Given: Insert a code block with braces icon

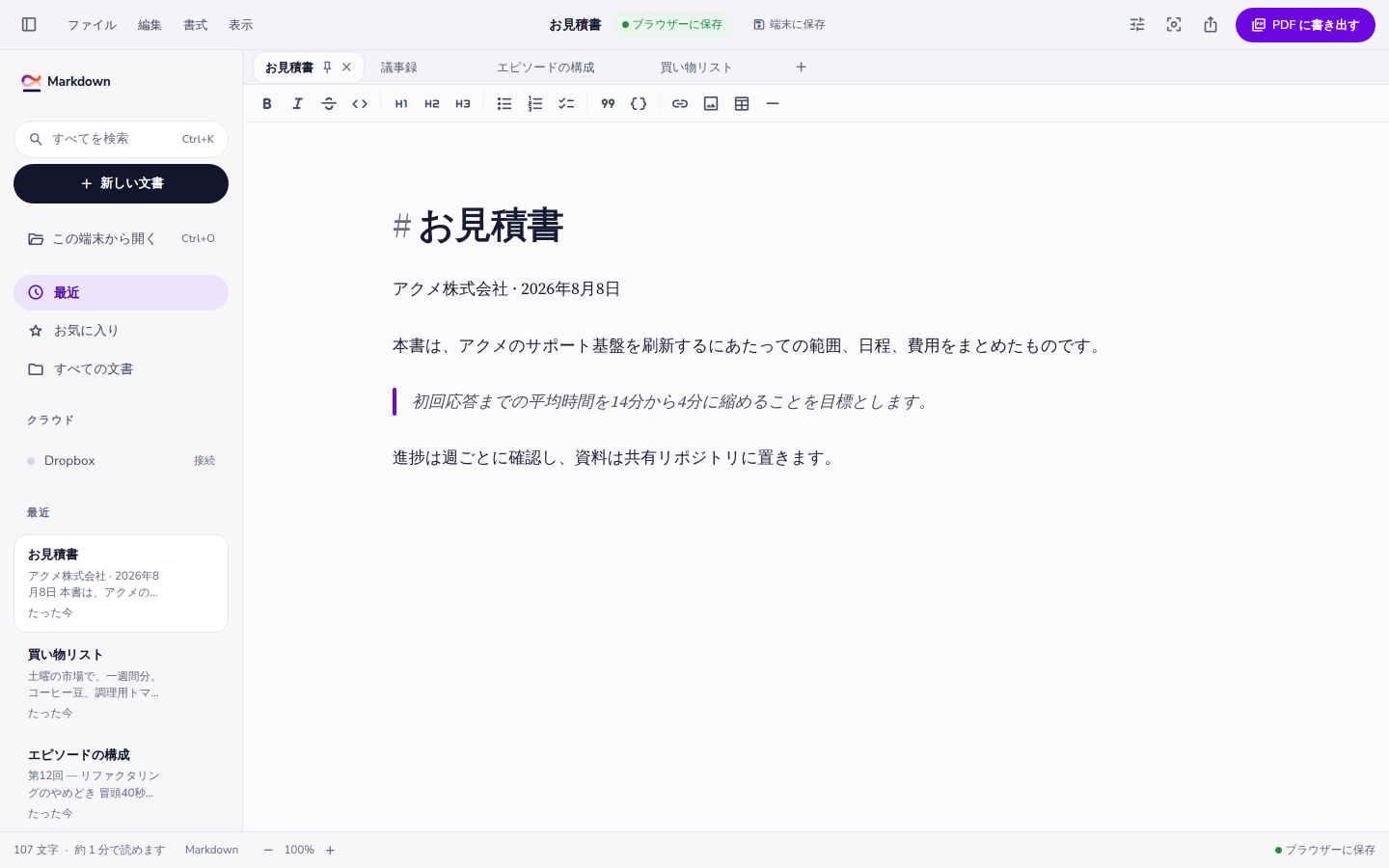Looking at the screenshot, I should pos(639,104).
